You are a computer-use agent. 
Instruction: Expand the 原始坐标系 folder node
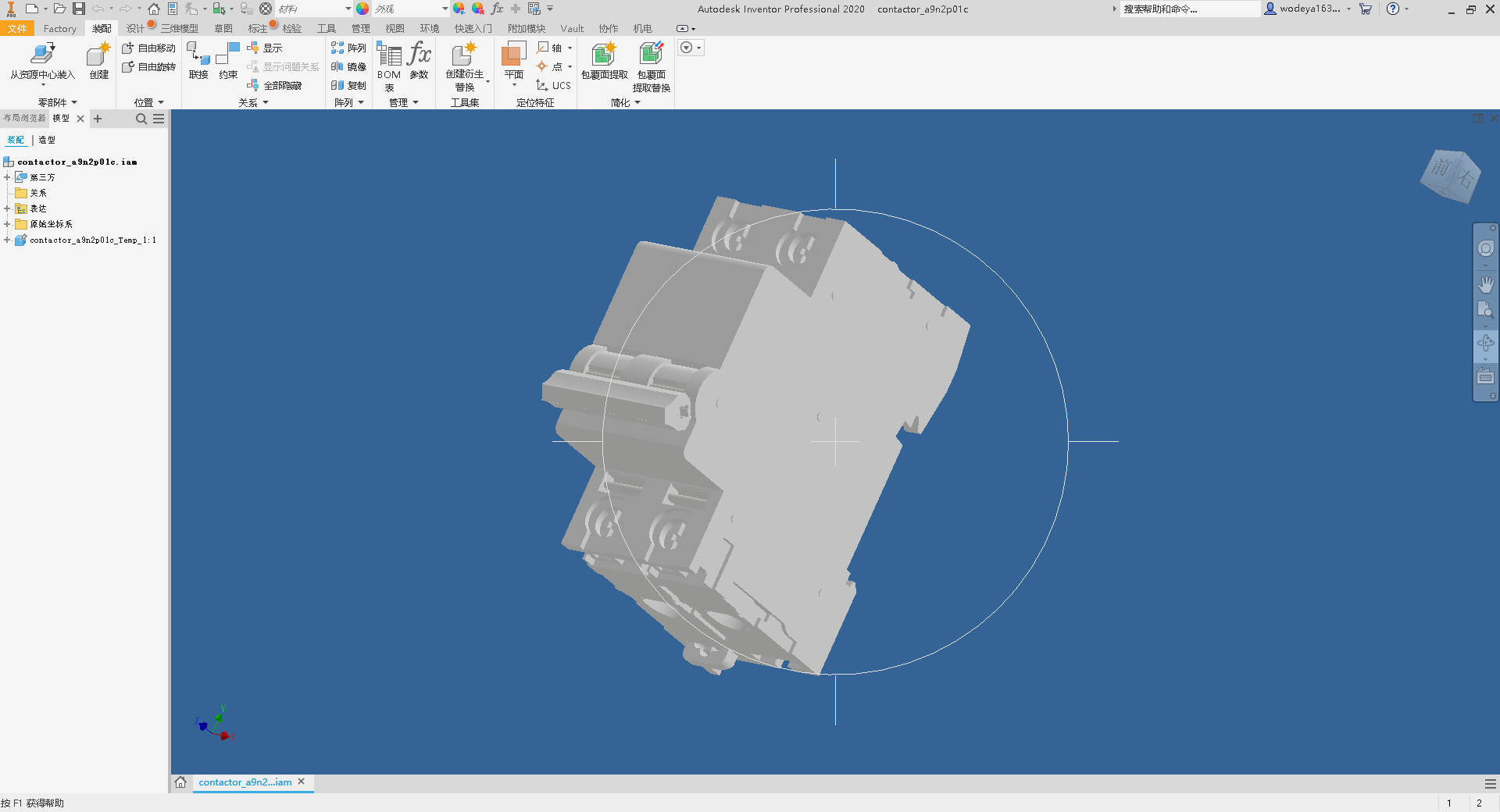[7, 224]
